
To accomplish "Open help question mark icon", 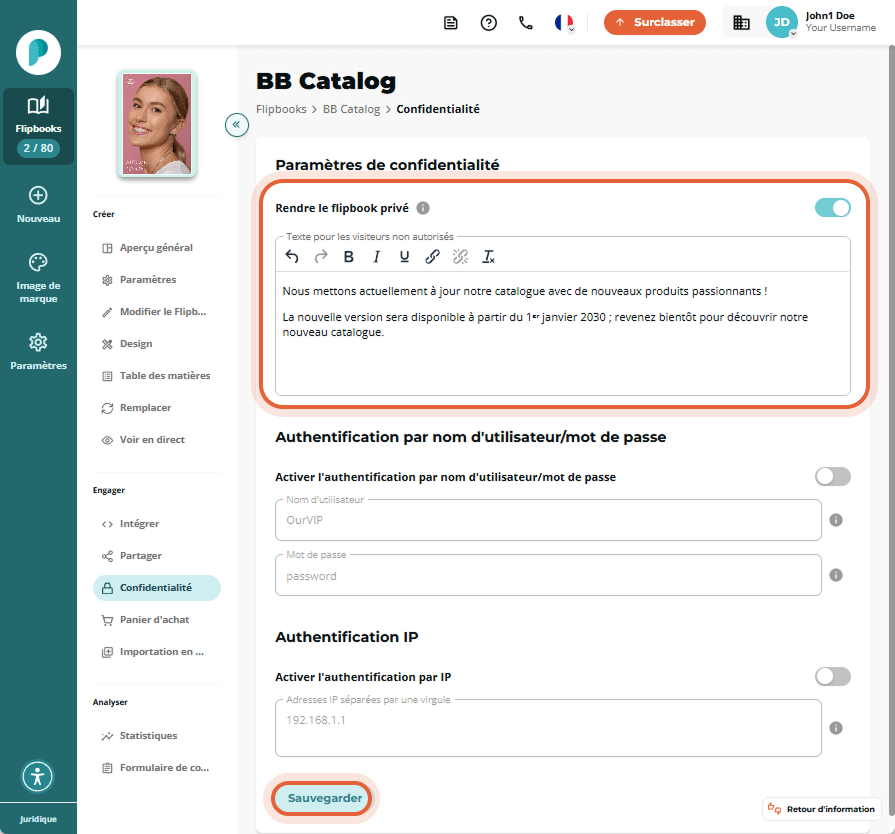I will point(489,23).
